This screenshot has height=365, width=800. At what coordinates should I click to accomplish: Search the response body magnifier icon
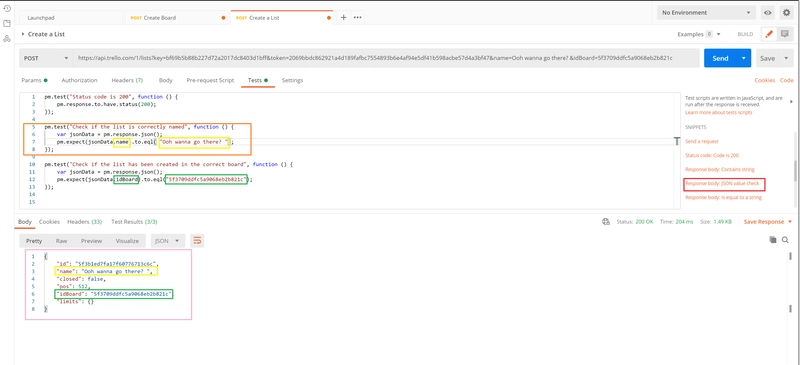point(785,239)
